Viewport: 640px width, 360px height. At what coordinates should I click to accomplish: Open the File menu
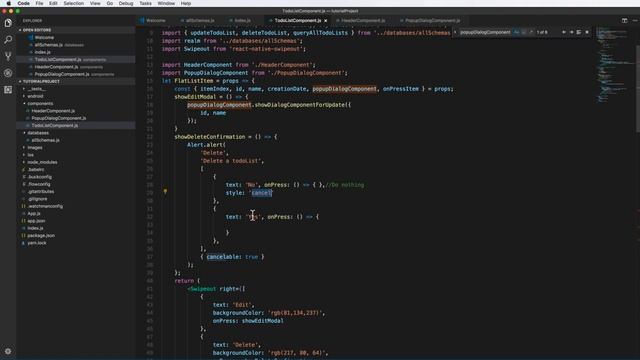point(39,3)
